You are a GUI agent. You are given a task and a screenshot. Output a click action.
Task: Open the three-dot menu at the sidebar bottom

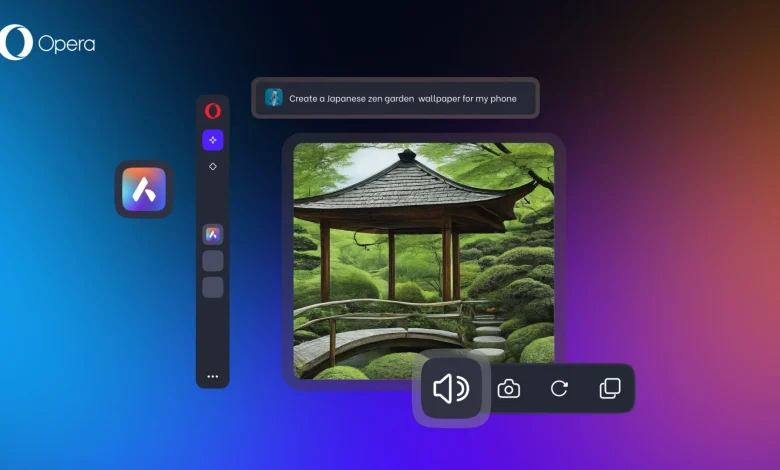(x=212, y=376)
